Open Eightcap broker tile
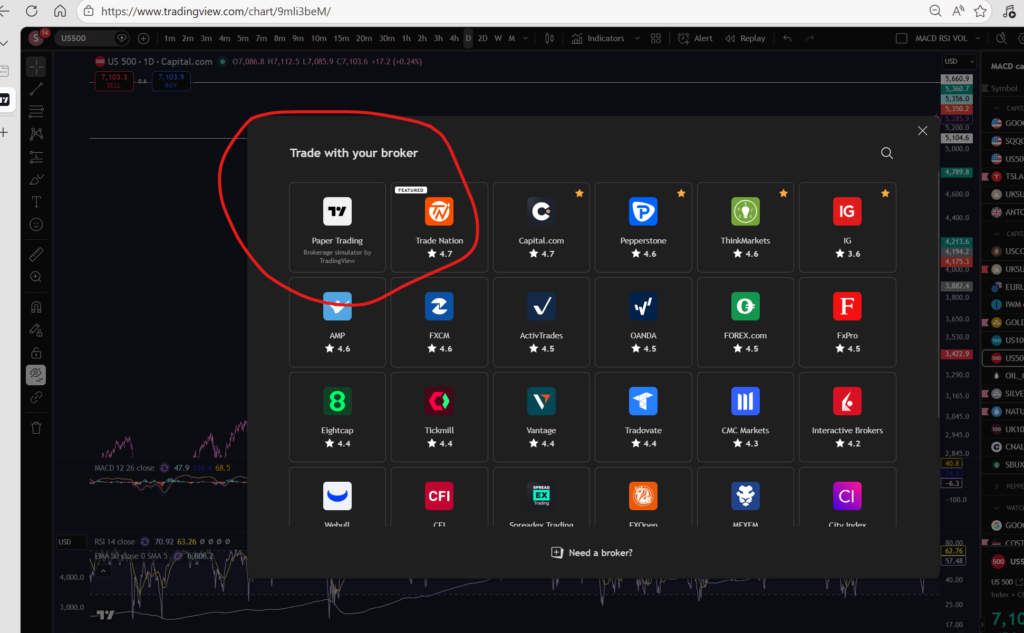This screenshot has height=633, width=1024. coord(337,417)
